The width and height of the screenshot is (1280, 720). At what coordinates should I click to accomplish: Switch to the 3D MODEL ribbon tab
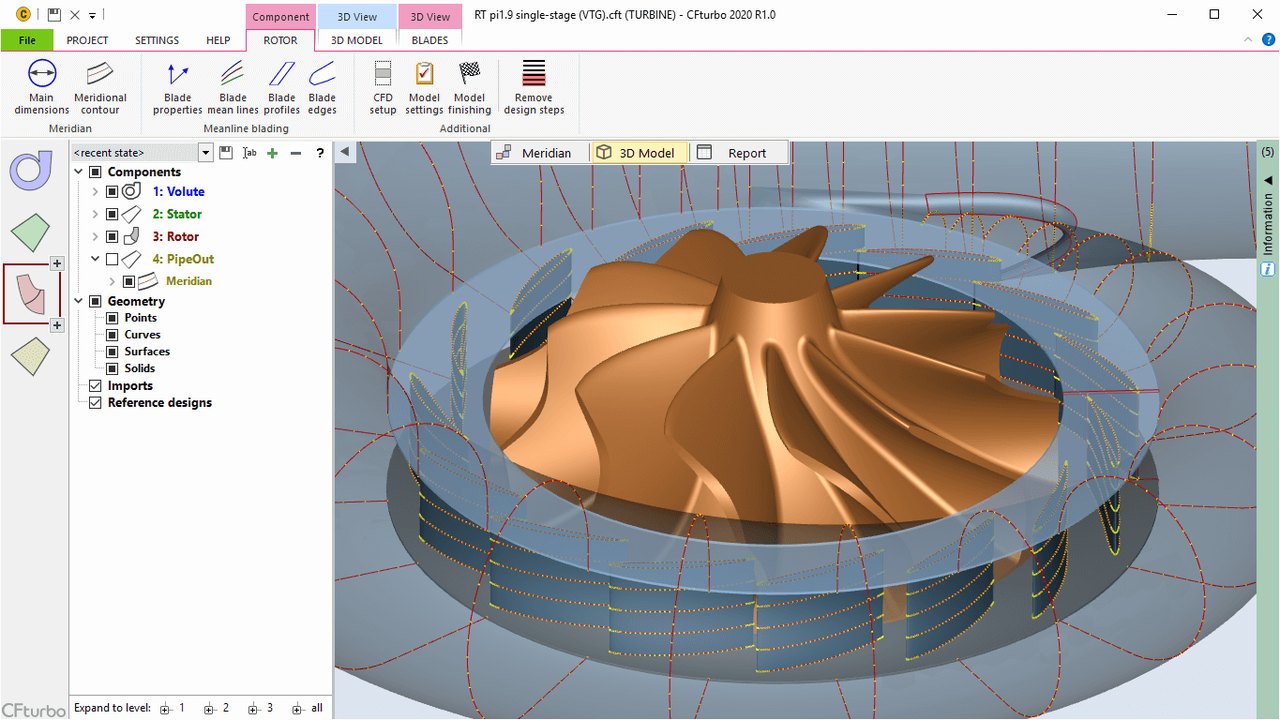(357, 40)
